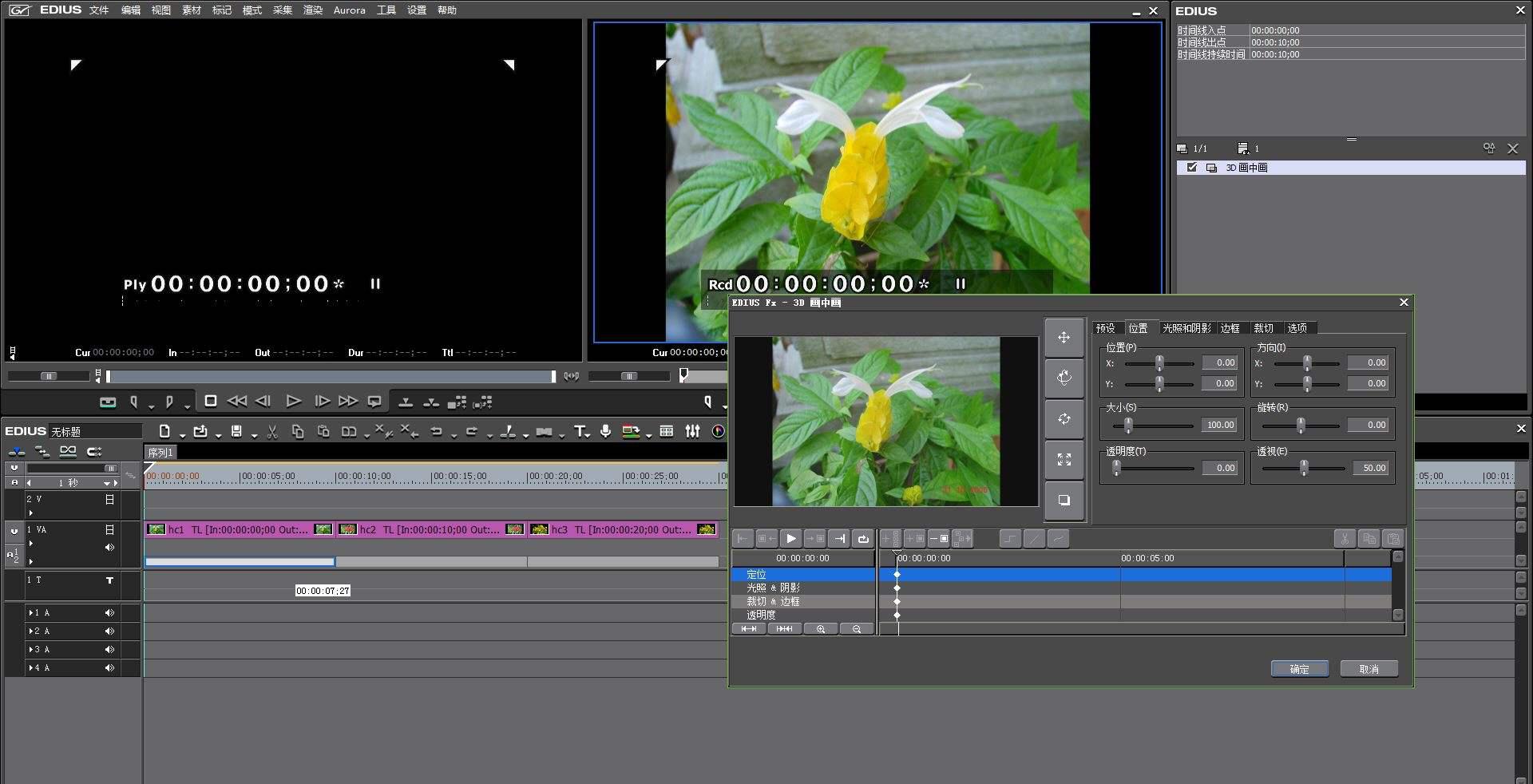Adjust 大小(S) size slider handle
The image size is (1533, 784).
1127,426
